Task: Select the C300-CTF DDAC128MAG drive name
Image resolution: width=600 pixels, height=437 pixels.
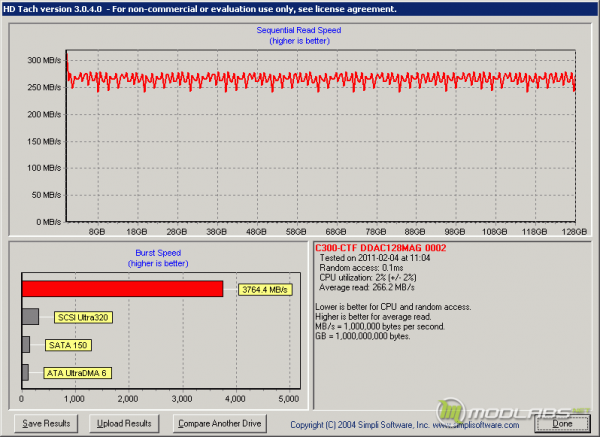Action: coord(380,248)
